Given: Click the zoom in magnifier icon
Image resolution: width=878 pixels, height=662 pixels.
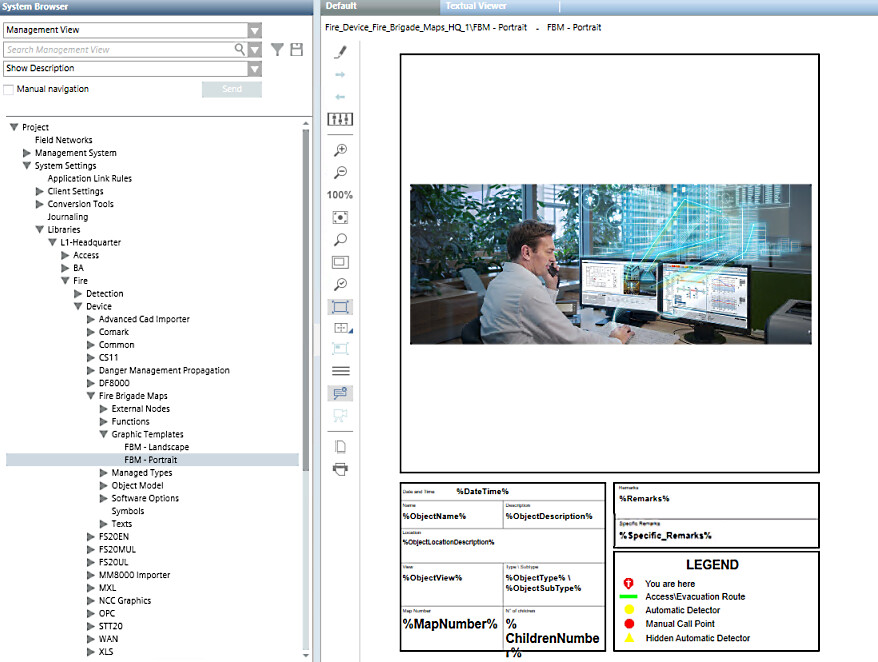Looking at the screenshot, I should tap(340, 150).
